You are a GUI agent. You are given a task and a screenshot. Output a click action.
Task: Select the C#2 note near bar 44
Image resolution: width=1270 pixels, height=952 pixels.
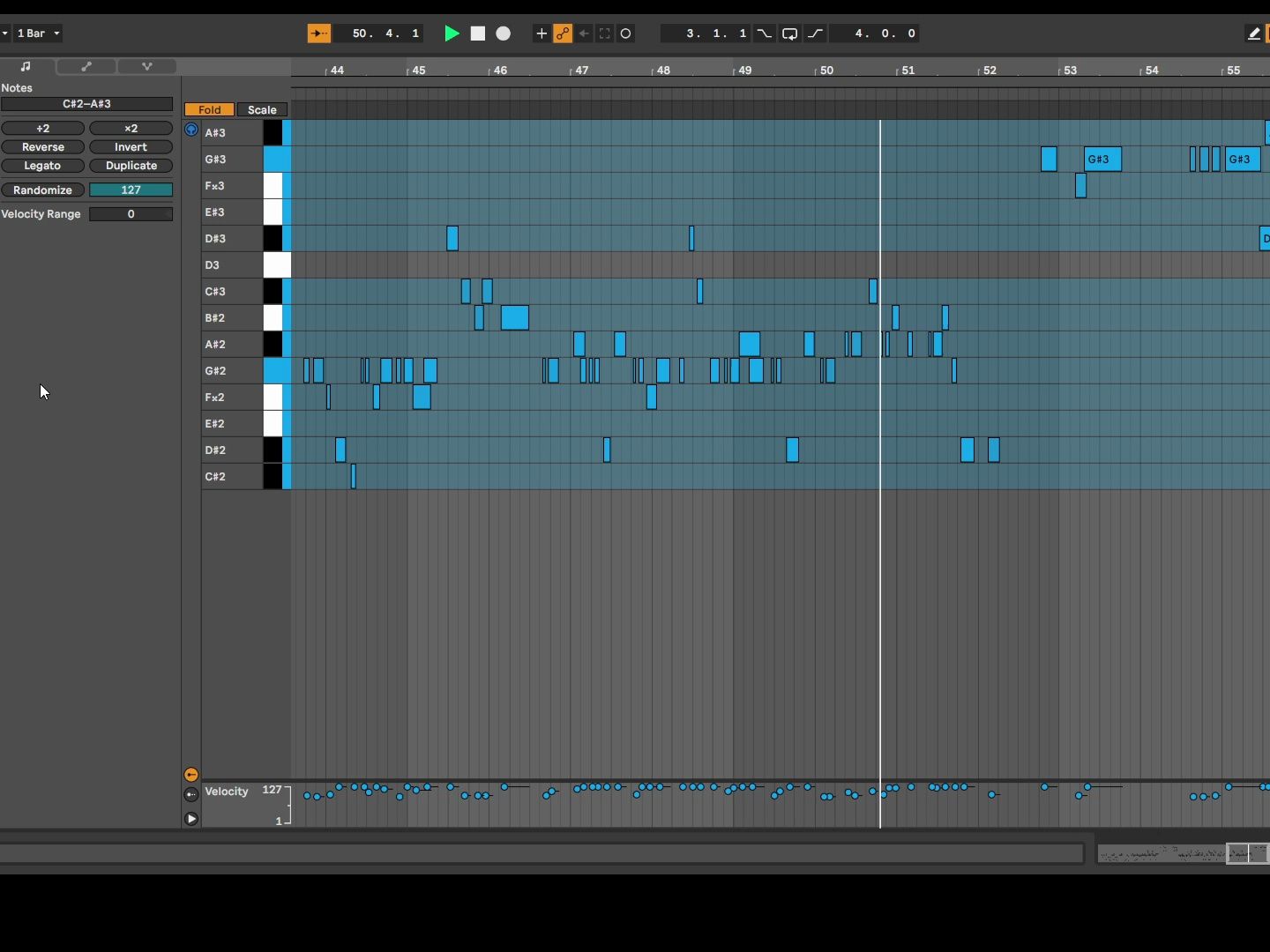(354, 477)
